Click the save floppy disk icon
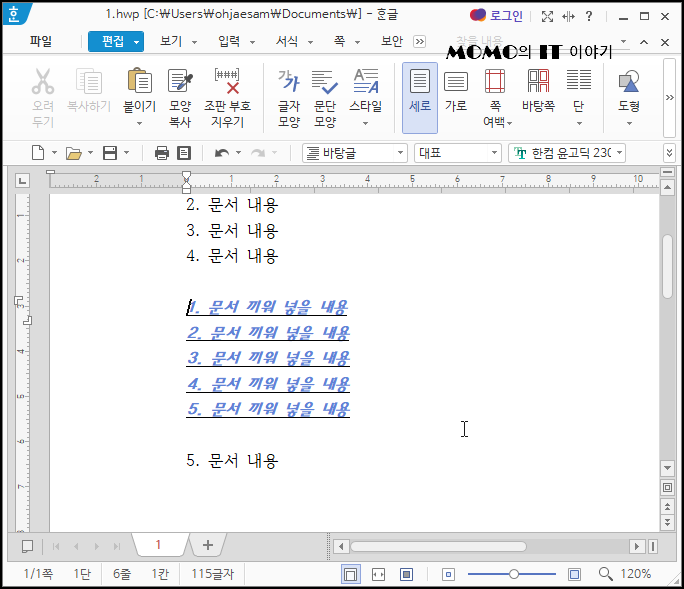Screen dimensions: 684x589 [x=109, y=153]
